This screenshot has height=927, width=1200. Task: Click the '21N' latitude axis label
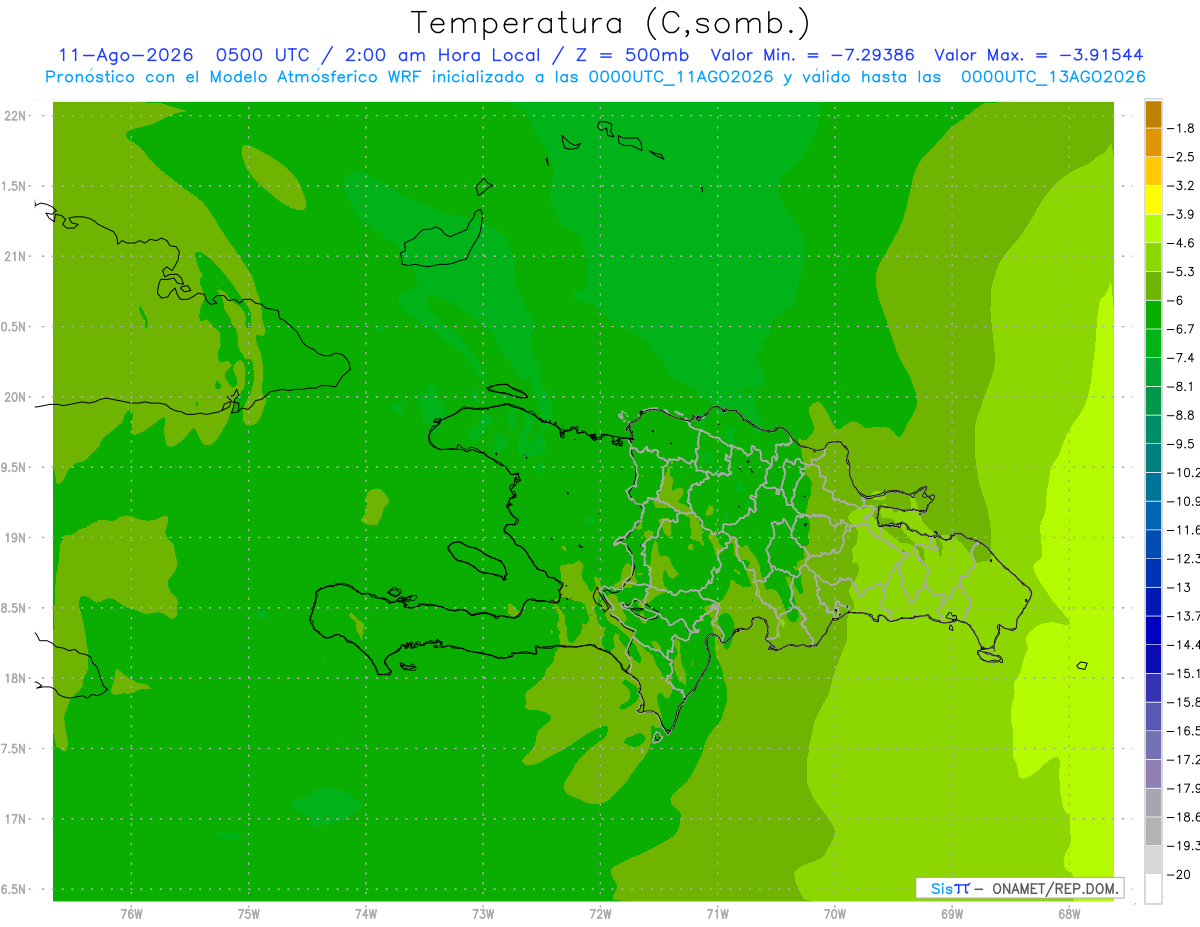point(17,257)
